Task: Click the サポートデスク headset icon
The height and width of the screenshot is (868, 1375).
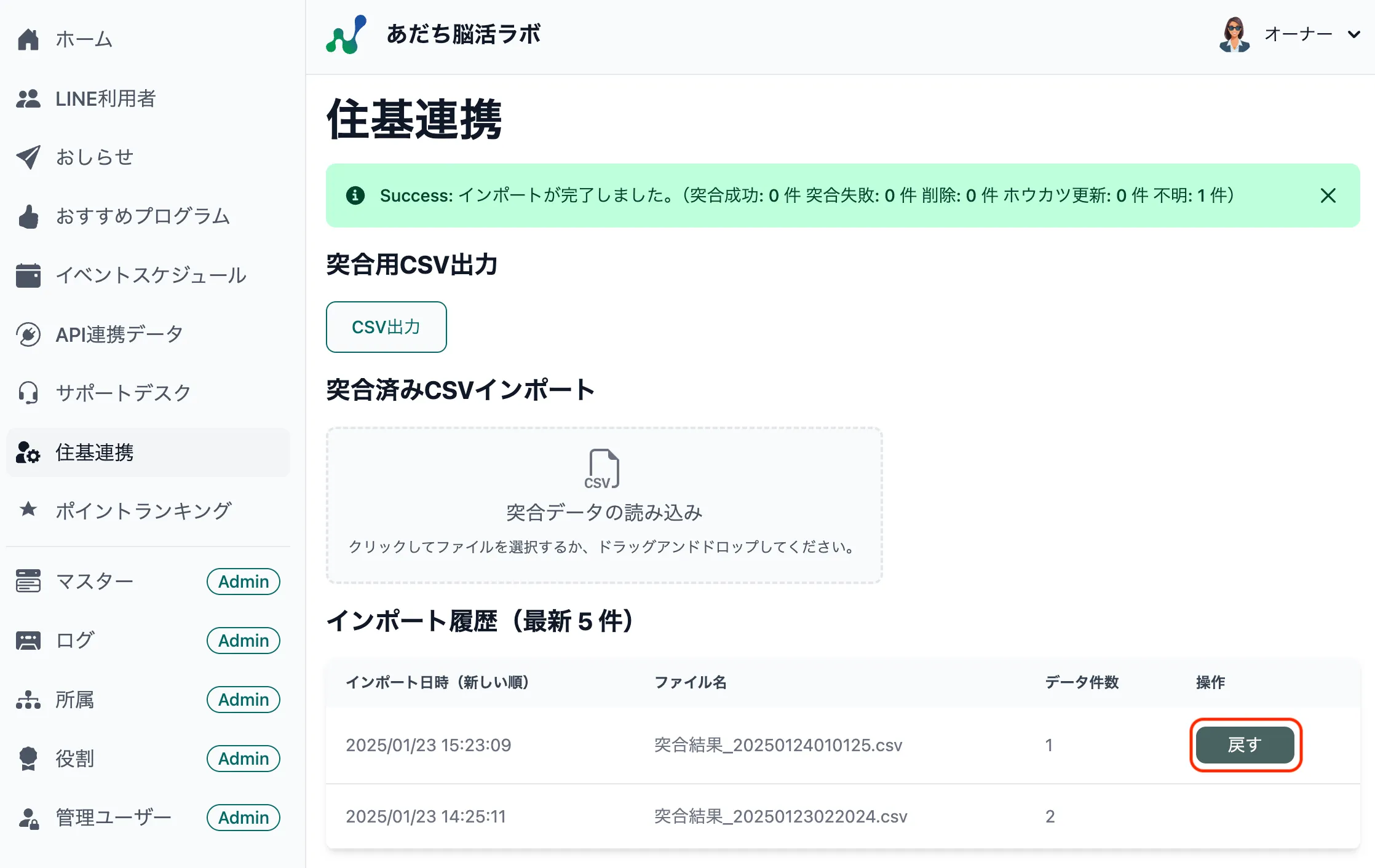Action: (28, 393)
